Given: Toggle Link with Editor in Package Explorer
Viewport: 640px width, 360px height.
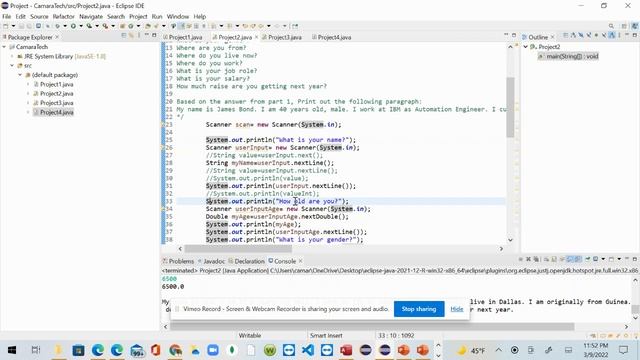Looking at the screenshot, I should [131, 36].
